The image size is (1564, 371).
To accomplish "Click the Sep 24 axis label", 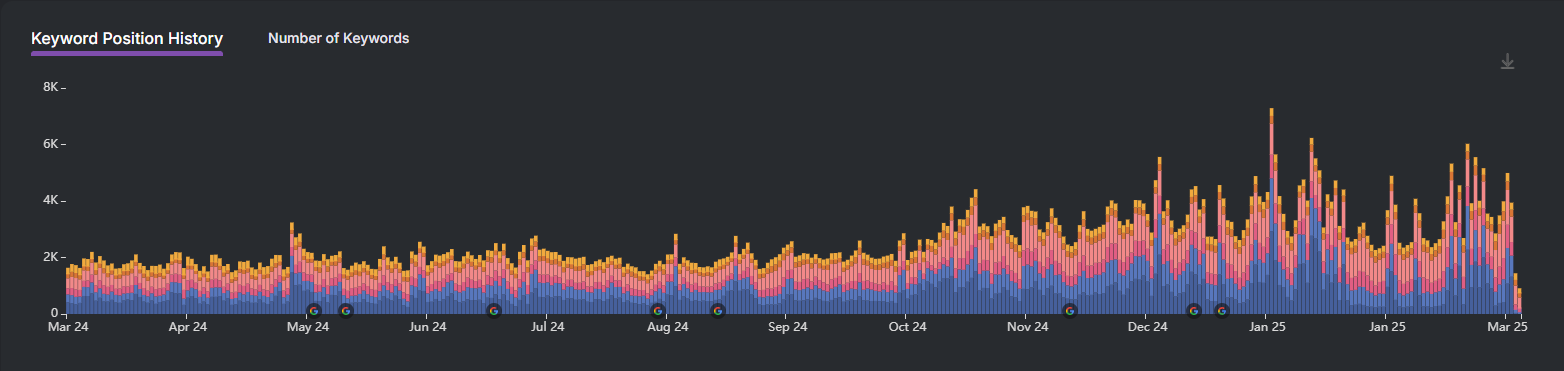I will tap(787, 327).
